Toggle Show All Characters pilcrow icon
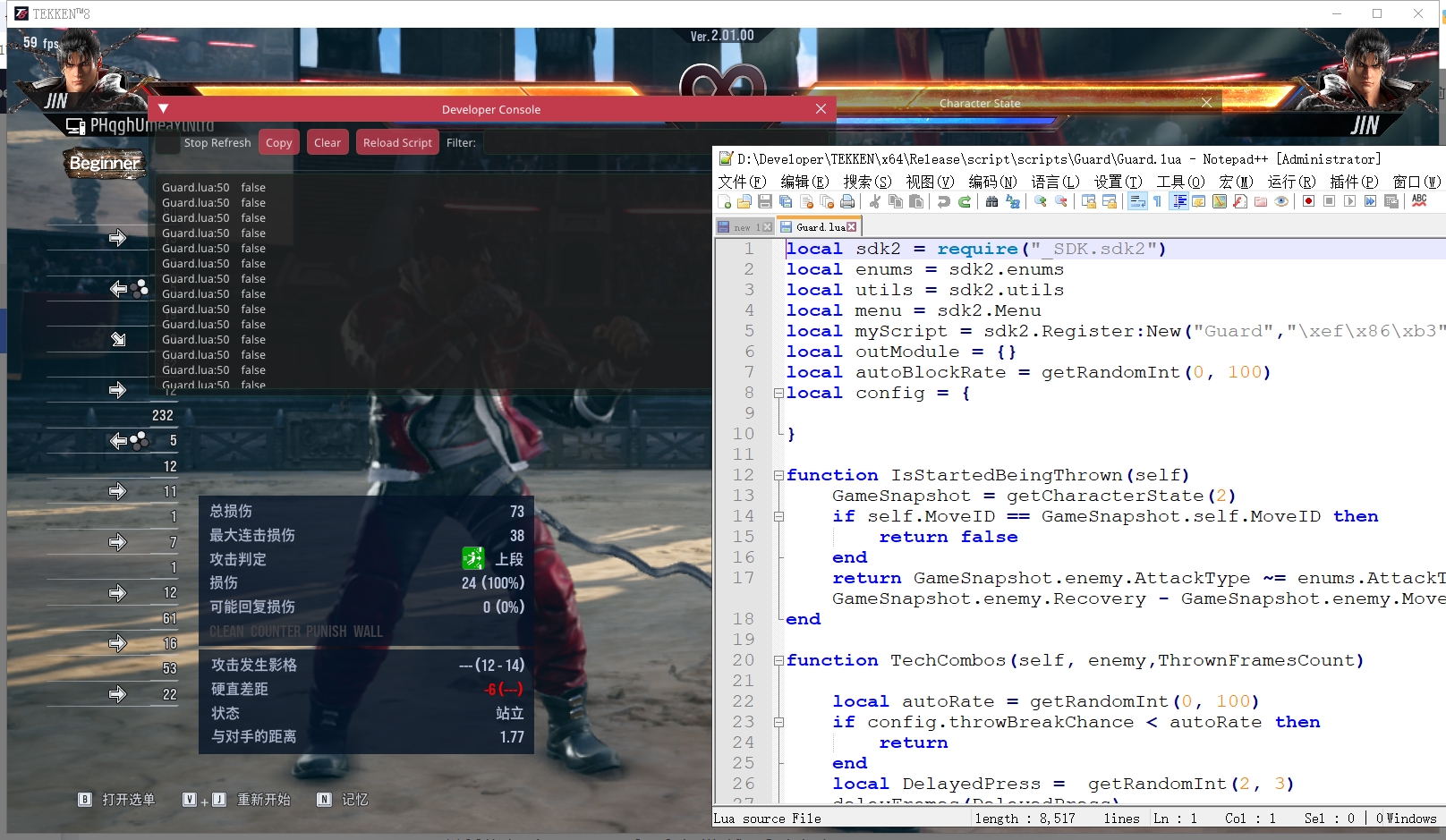1446x840 pixels. tap(1158, 202)
